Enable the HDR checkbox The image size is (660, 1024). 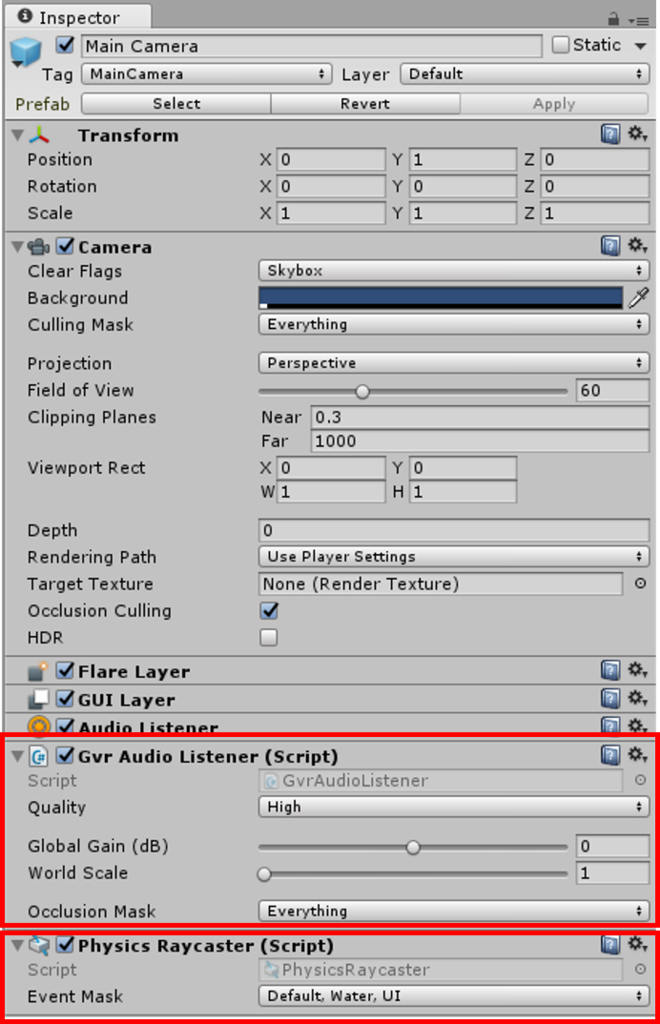(268, 637)
